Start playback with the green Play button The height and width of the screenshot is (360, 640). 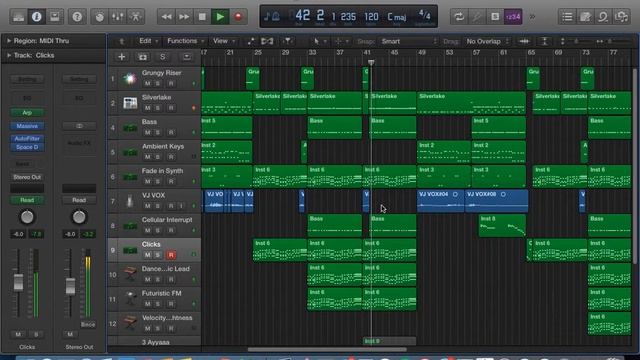(x=220, y=17)
